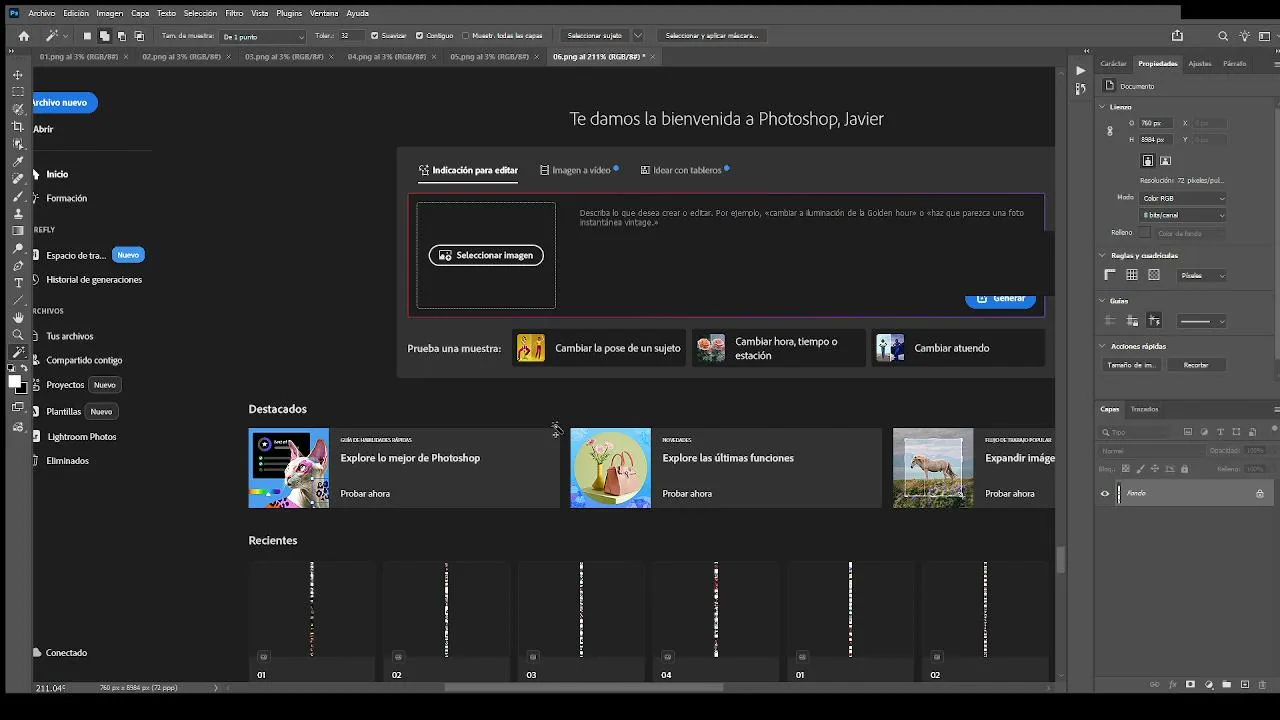The image size is (1280, 720).
Task: Switch to the 03.png document tab
Action: tap(285, 57)
